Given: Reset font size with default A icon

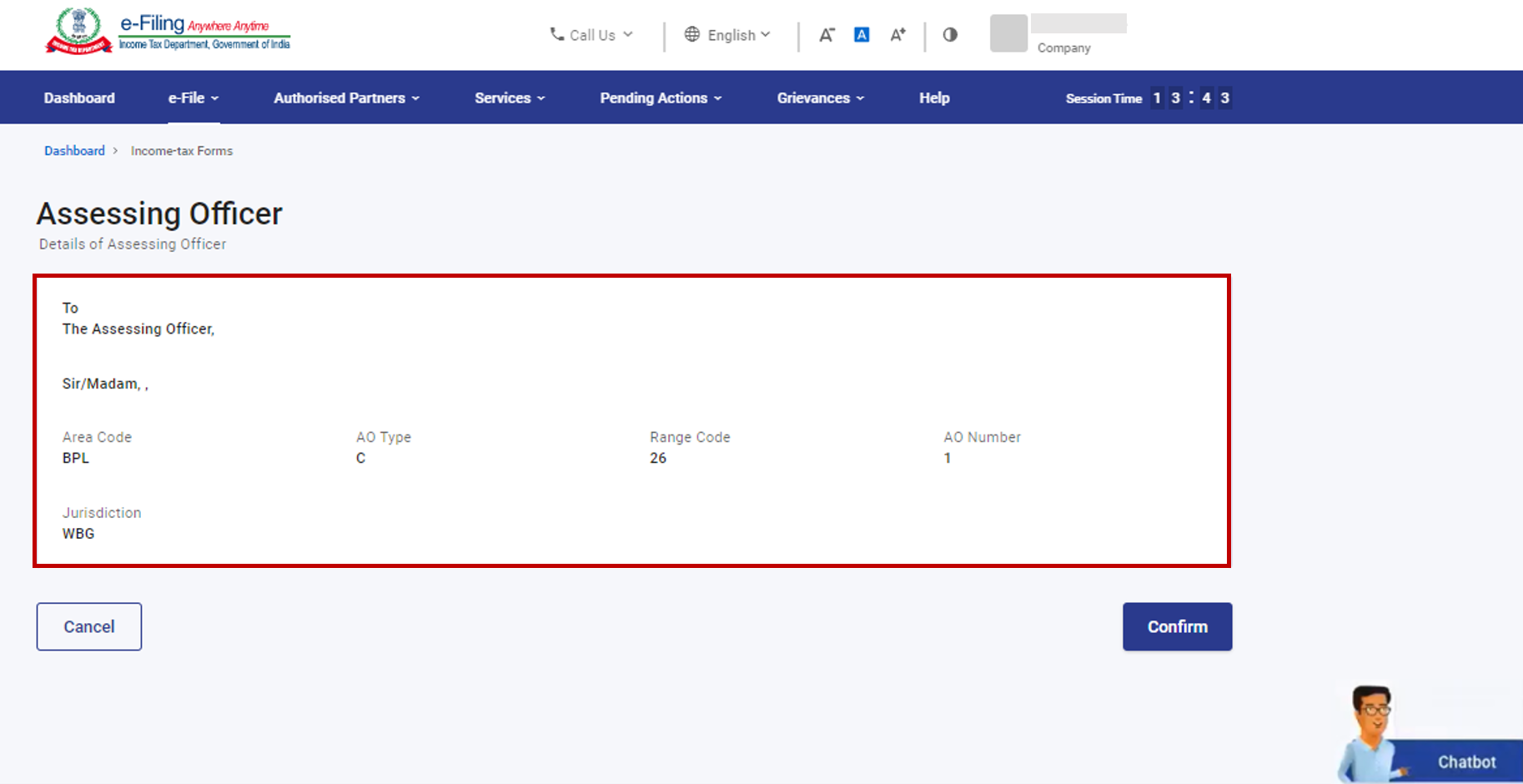Looking at the screenshot, I should click(x=862, y=34).
